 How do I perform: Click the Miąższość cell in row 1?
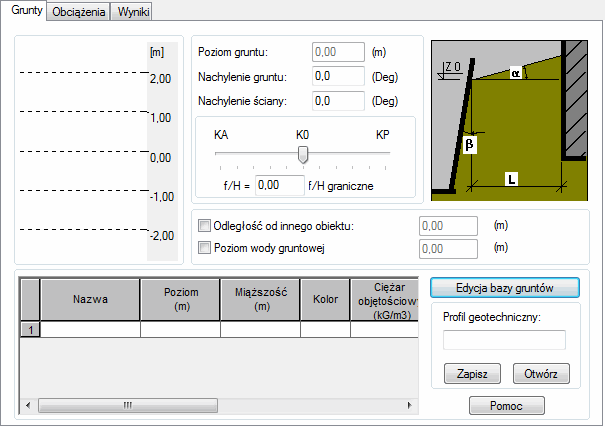[x=260, y=330]
